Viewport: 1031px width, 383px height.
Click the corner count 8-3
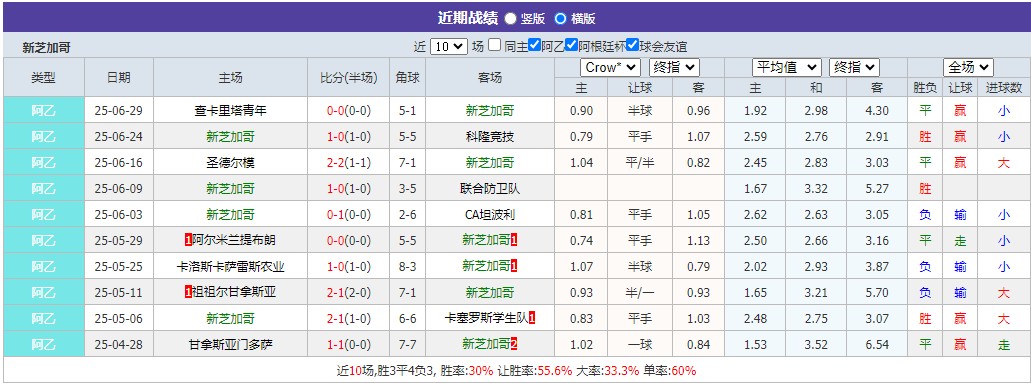(x=406, y=267)
